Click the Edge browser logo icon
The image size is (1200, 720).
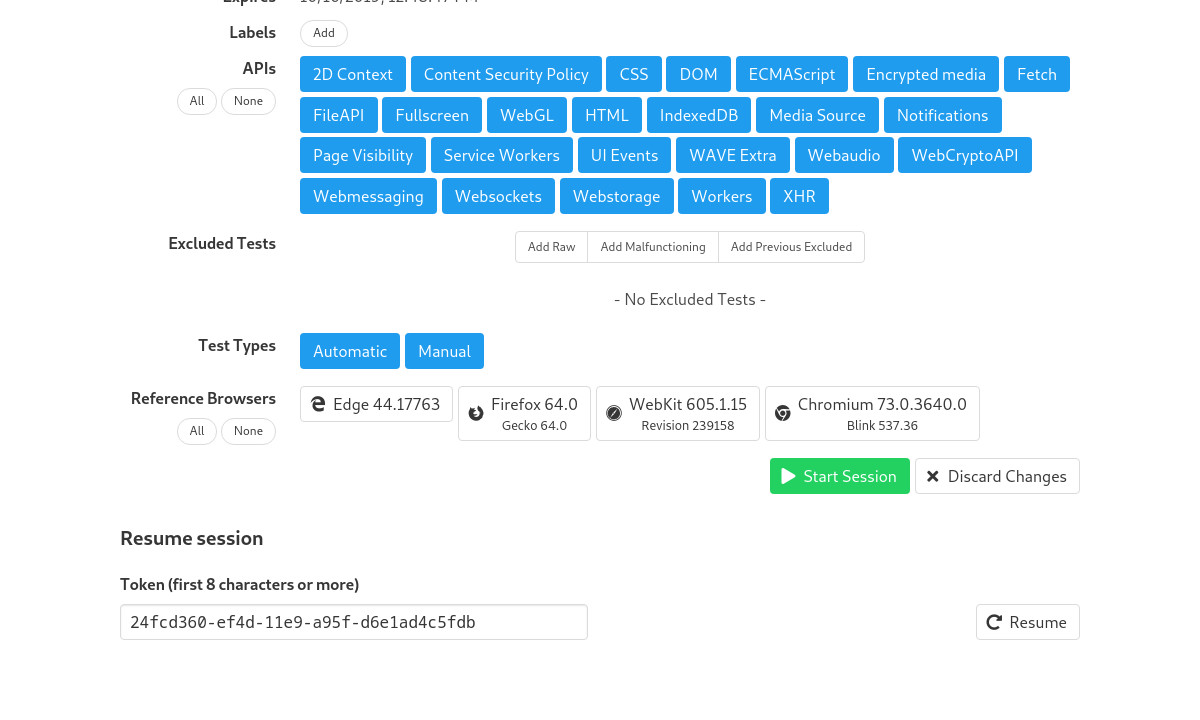pyautogui.click(x=318, y=404)
